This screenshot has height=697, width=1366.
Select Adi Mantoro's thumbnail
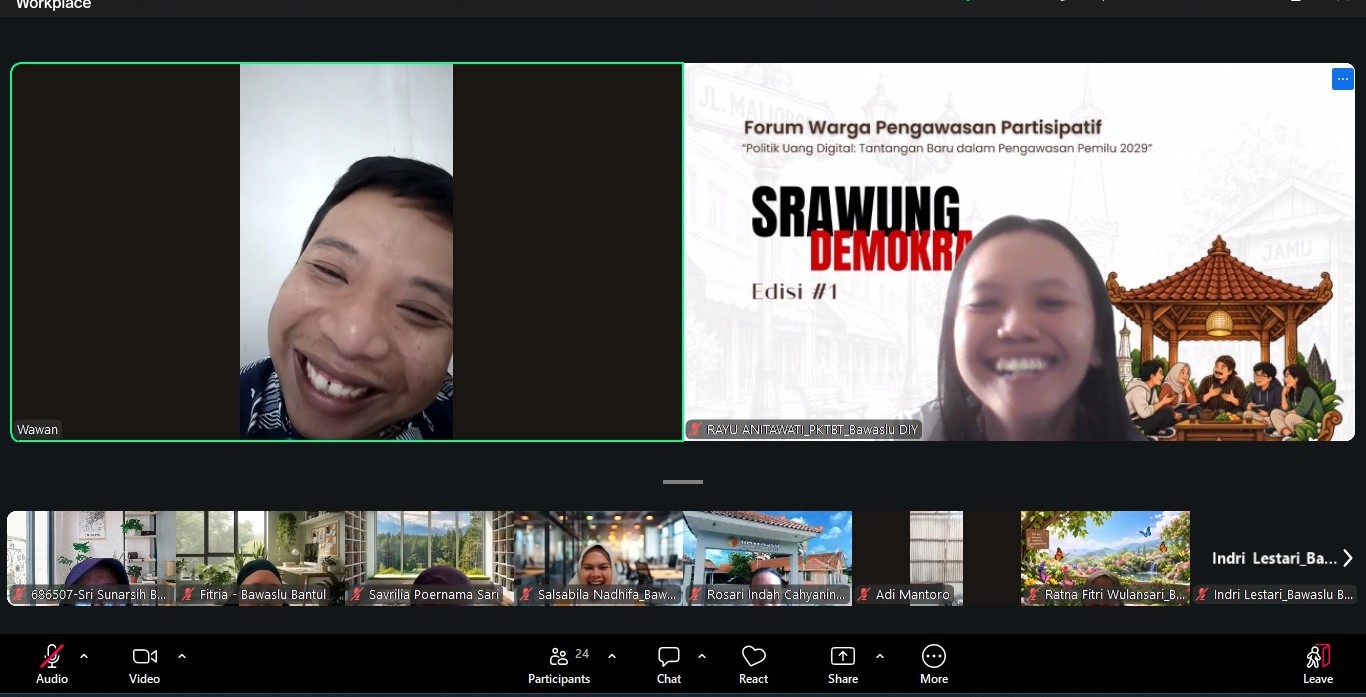[936, 558]
